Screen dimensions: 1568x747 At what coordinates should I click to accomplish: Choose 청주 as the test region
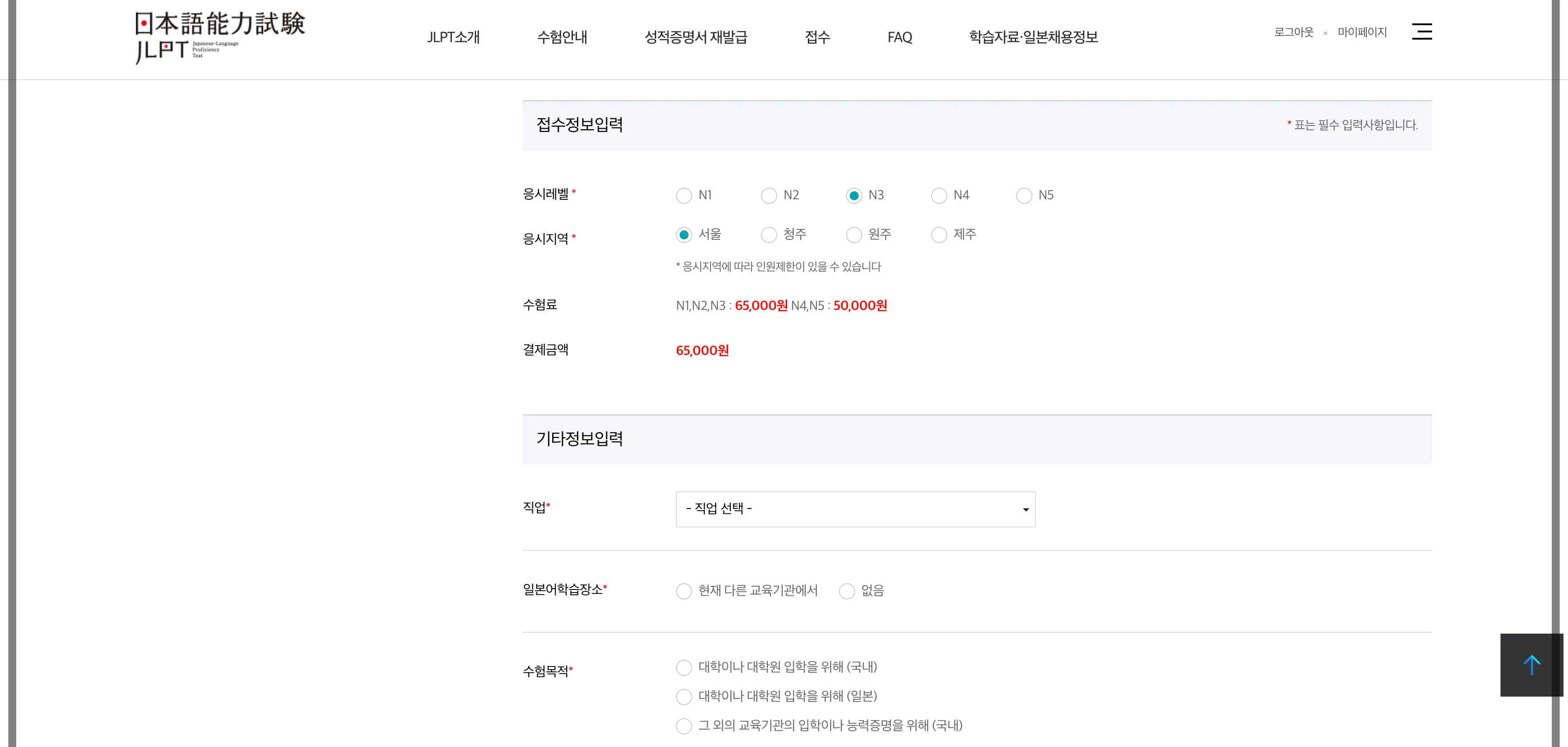[x=769, y=235]
